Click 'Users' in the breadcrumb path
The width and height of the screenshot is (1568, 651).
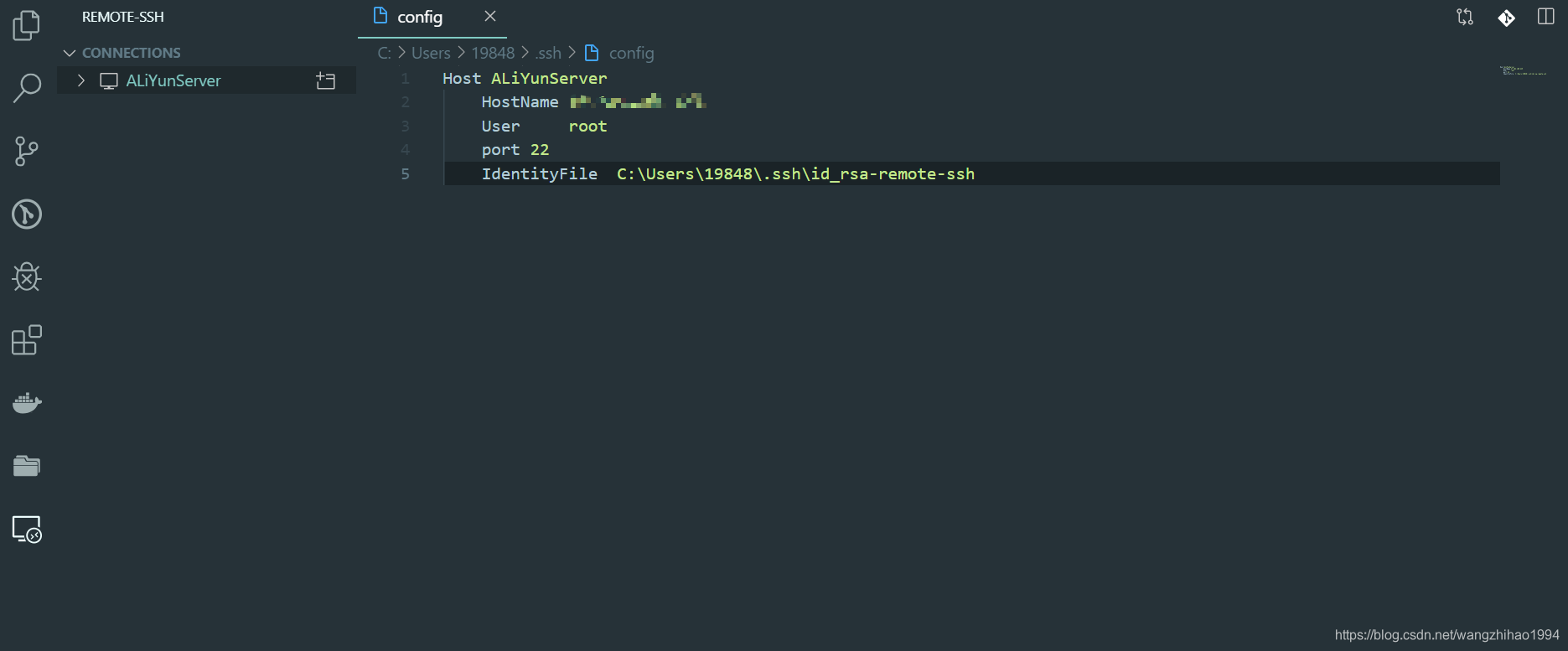coord(431,53)
